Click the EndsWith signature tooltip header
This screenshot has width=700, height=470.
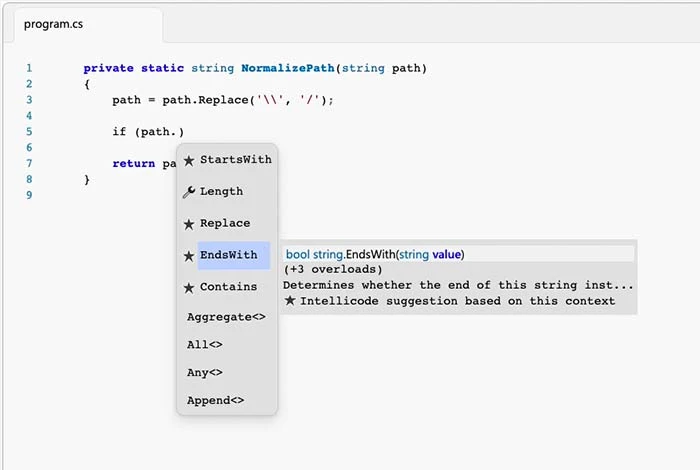pos(458,254)
